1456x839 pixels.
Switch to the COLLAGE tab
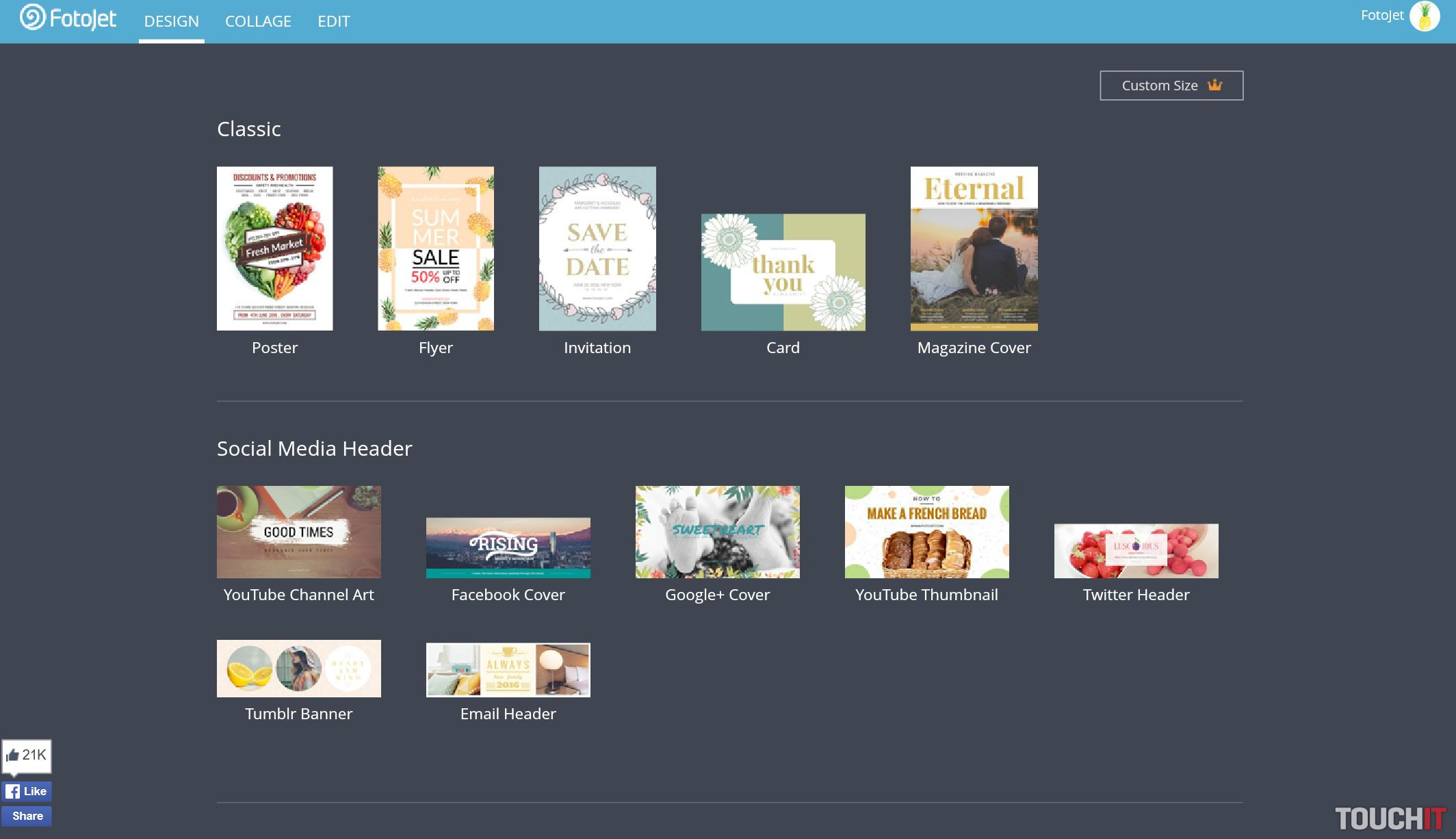258,21
